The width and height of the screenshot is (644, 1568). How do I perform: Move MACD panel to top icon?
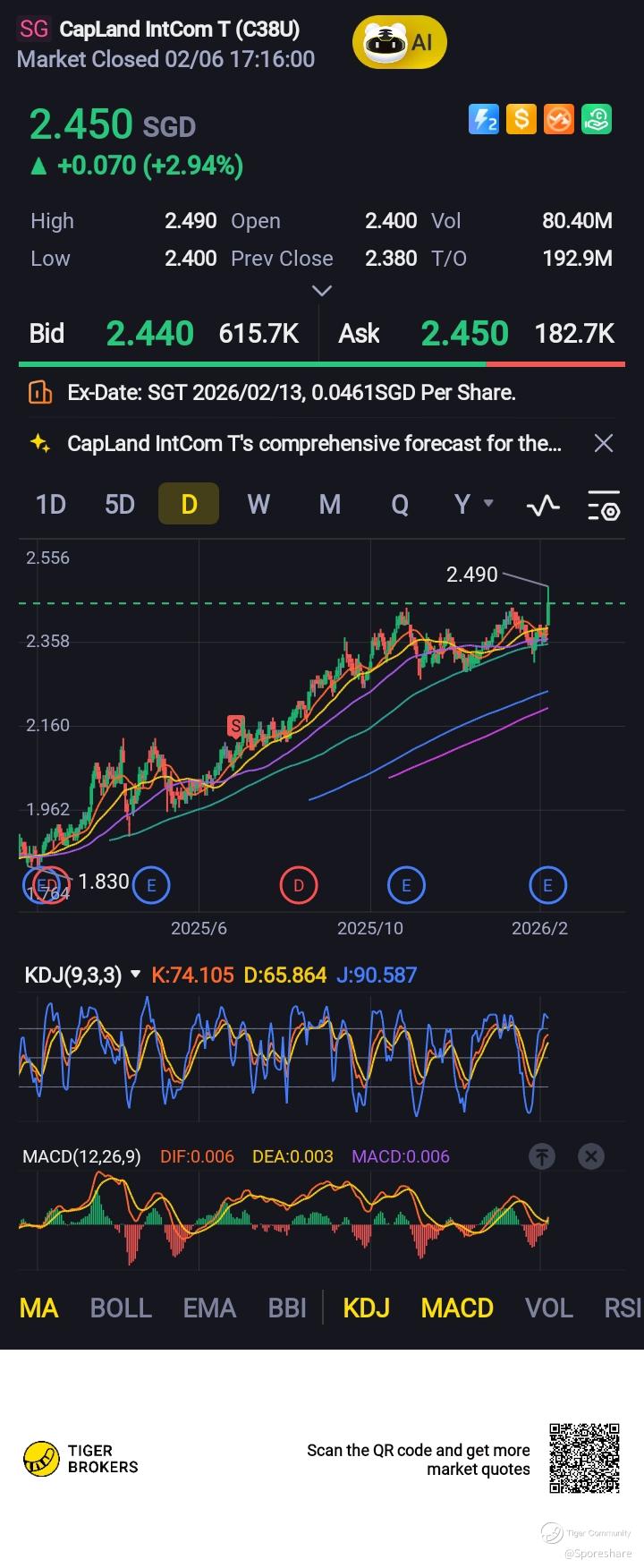point(542,1156)
